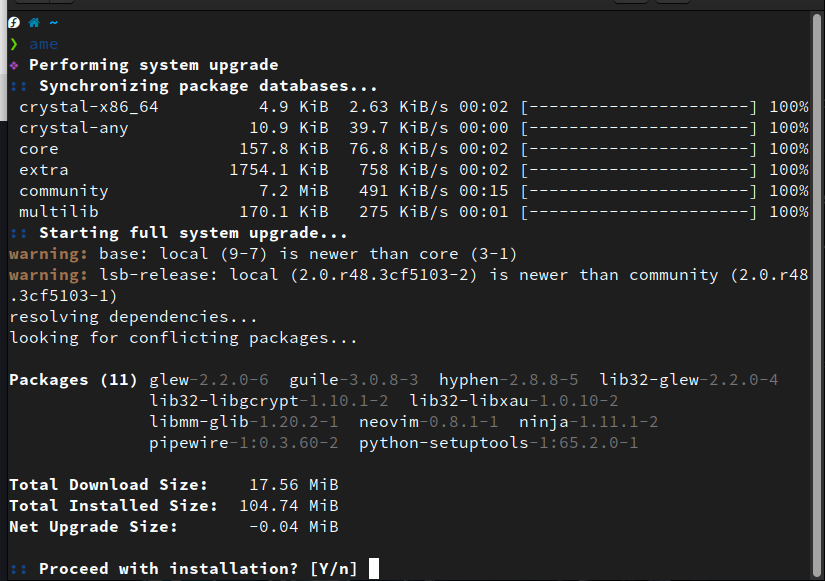The image size is (825, 581).
Task: Click the green prompt arrow
Action: pyautogui.click(x=14, y=44)
